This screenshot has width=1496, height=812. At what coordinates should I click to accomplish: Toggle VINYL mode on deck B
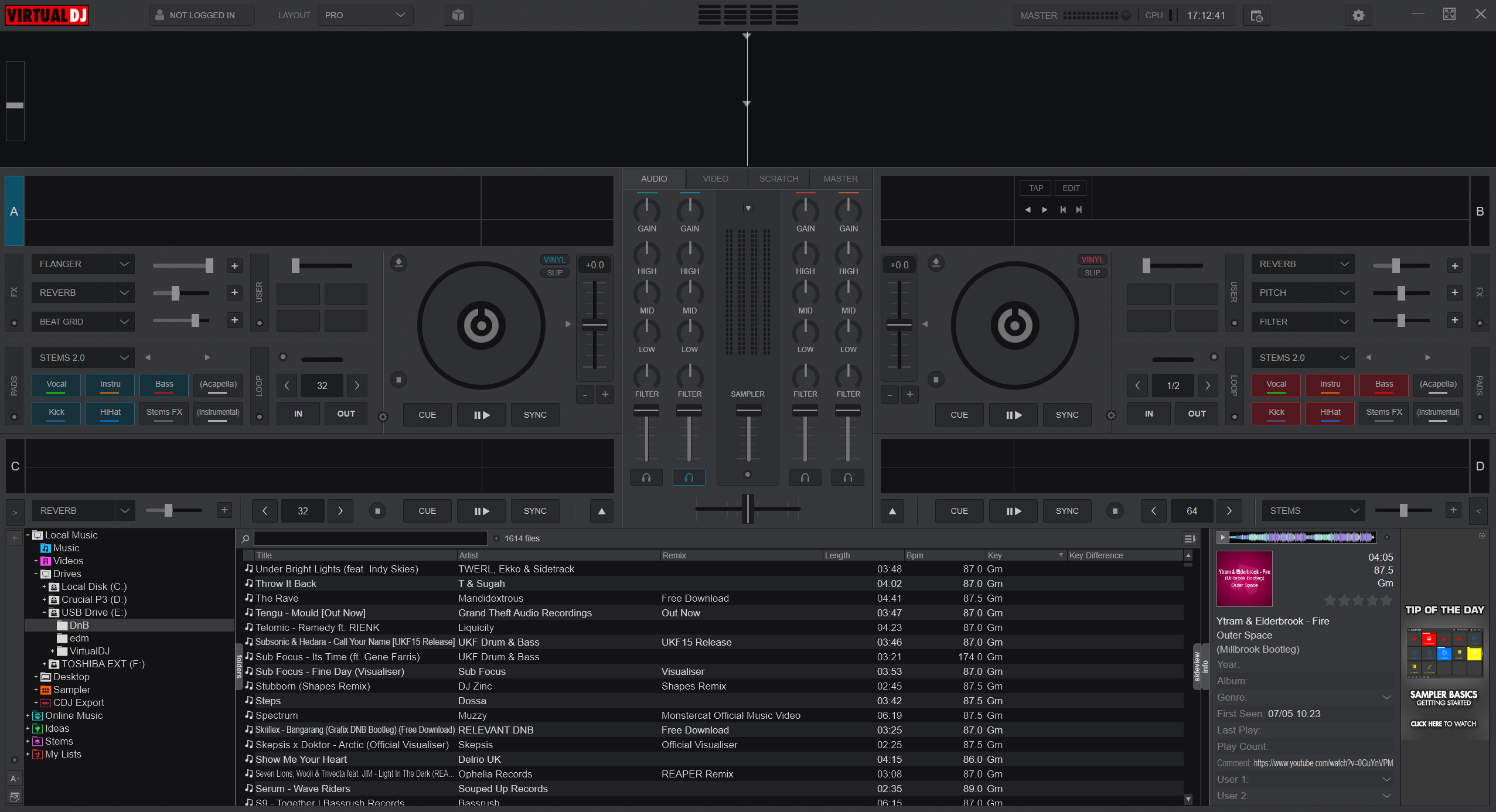pyautogui.click(x=1092, y=260)
